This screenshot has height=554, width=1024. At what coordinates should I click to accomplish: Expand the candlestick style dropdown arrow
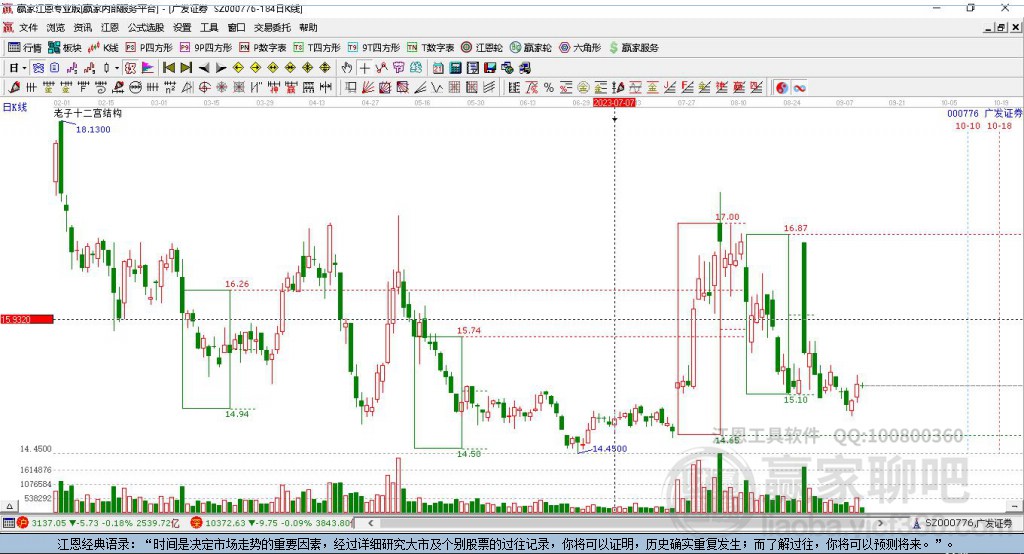coord(117,68)
